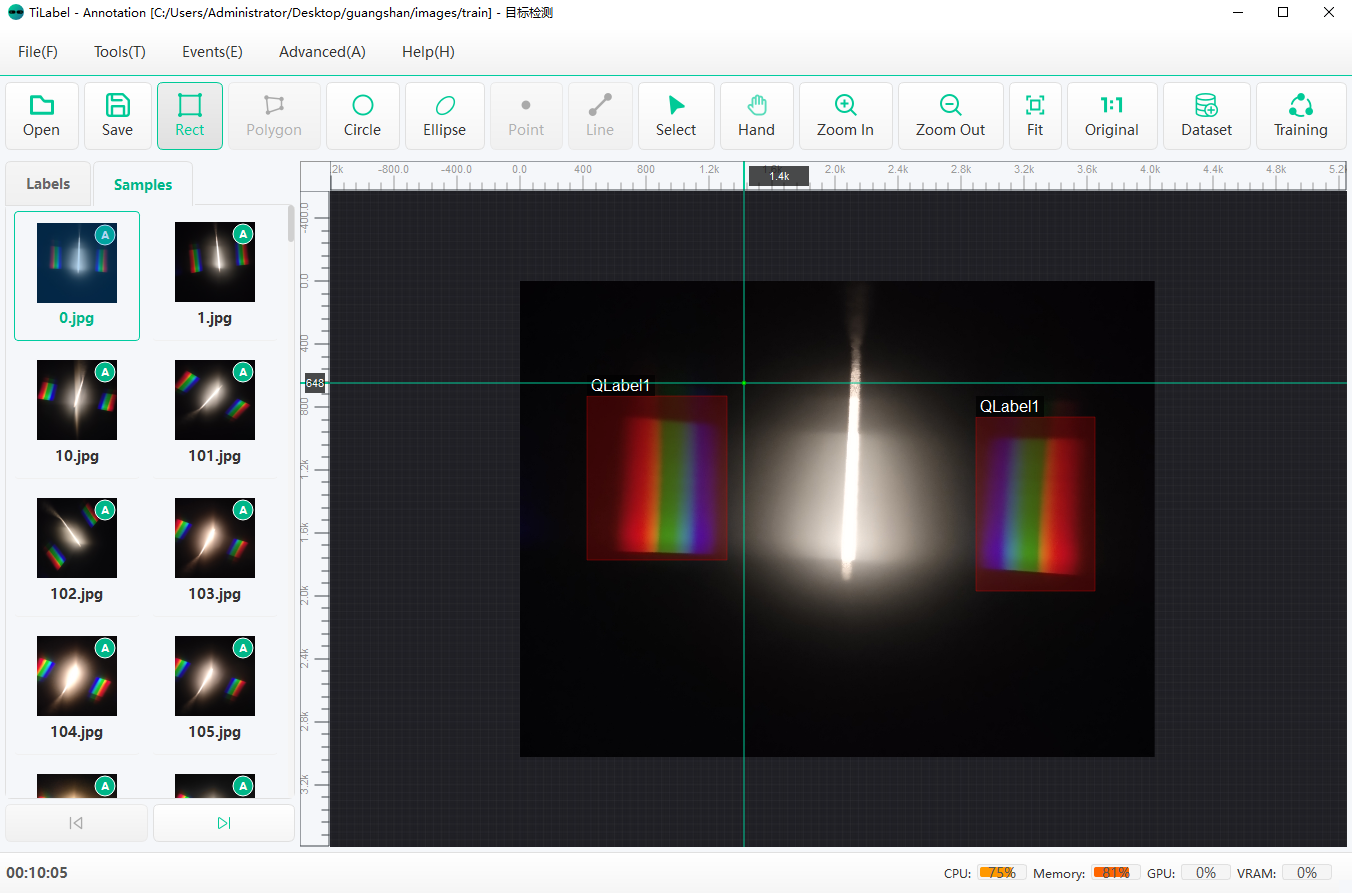Image resolution: width=1352 pixels, height=893 pixels.
Task: Select the thumbnail for 103.jpg
Action: click(214, 538)
